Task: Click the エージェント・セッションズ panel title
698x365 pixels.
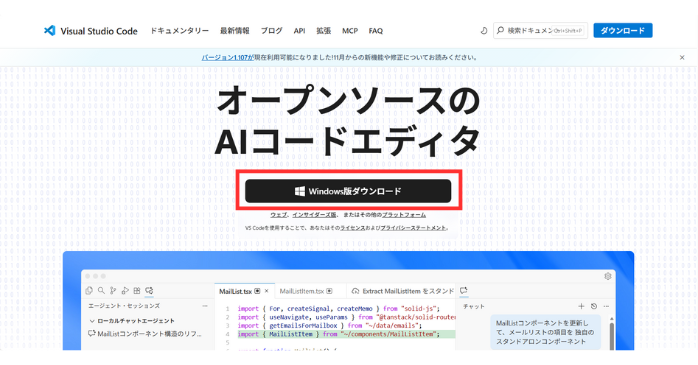Action: click(x=124, y=306)
